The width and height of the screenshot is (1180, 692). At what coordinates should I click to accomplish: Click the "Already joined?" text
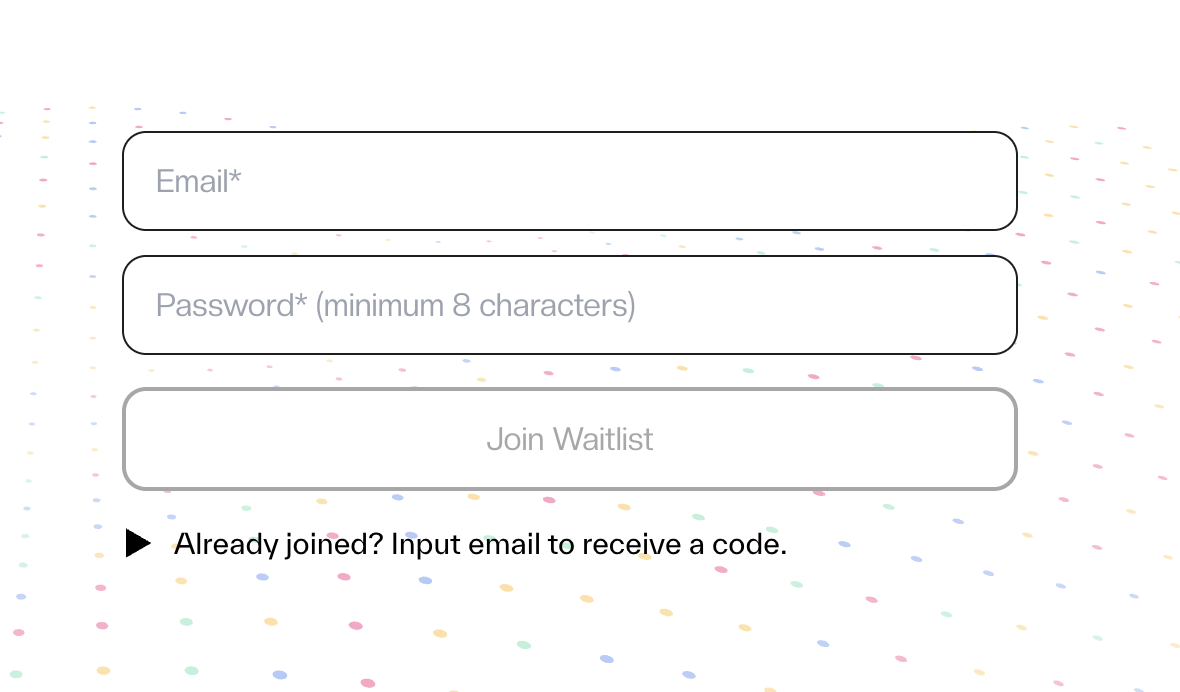pos(278,544)
